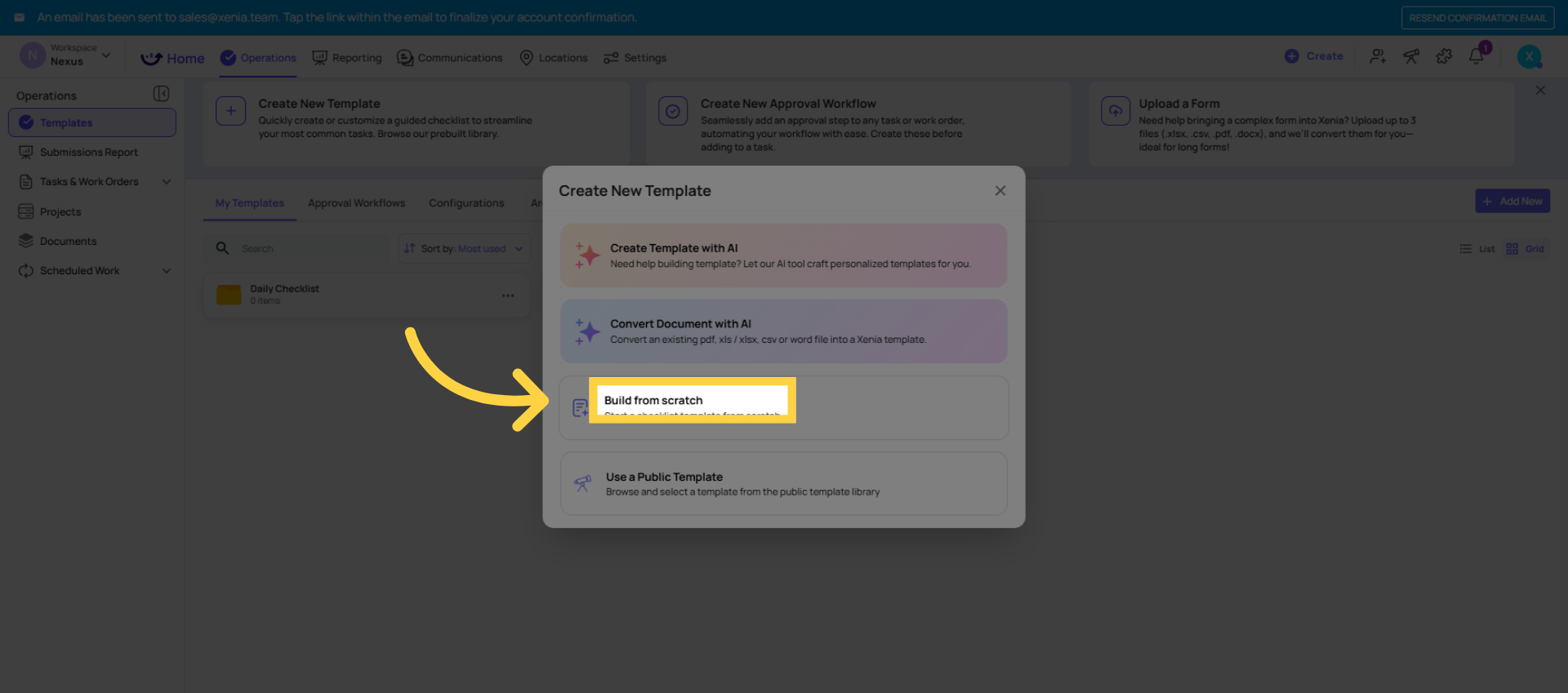Open the Reporting menu

tap(347, 58)
